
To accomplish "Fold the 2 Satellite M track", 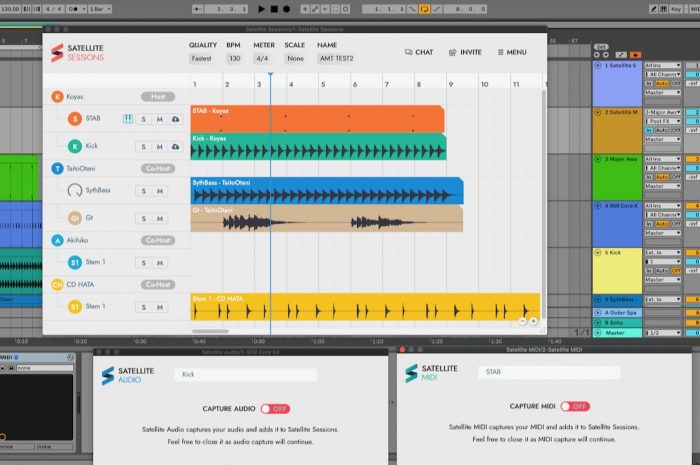I will (x=598, y=112).
